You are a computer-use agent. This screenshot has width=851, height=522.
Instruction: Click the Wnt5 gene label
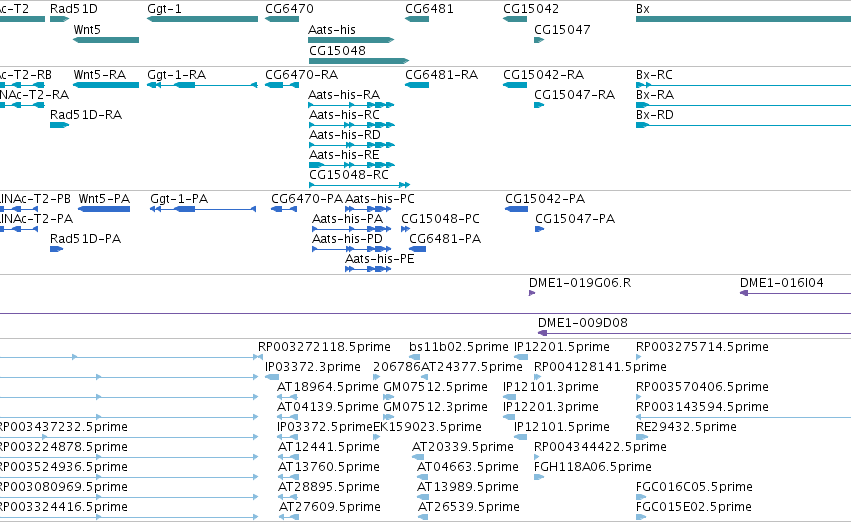coord(87,29)
